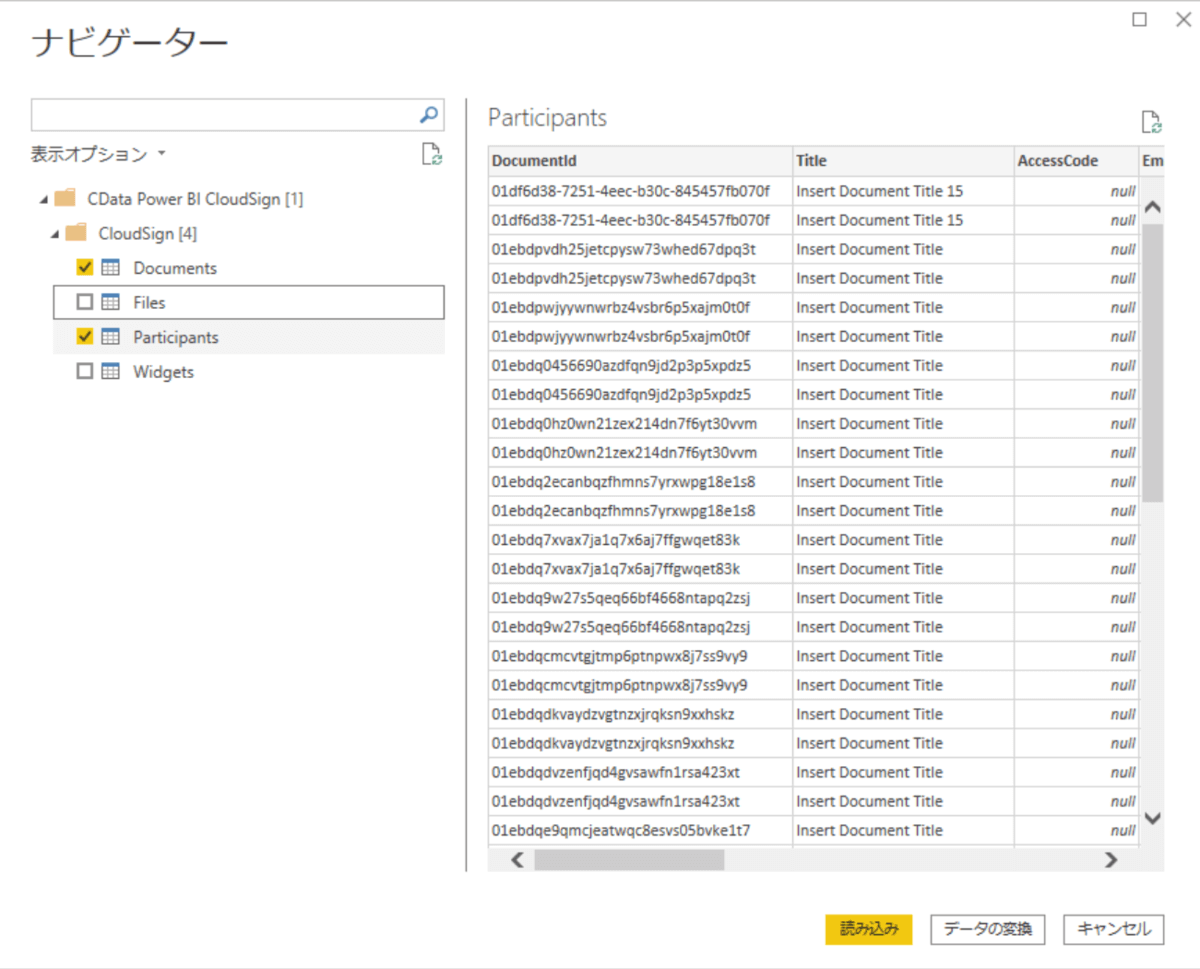Viewport: 1200px width, 969px height.
Task: Enable the Files checkbox
Action: (x=85, y=302)
